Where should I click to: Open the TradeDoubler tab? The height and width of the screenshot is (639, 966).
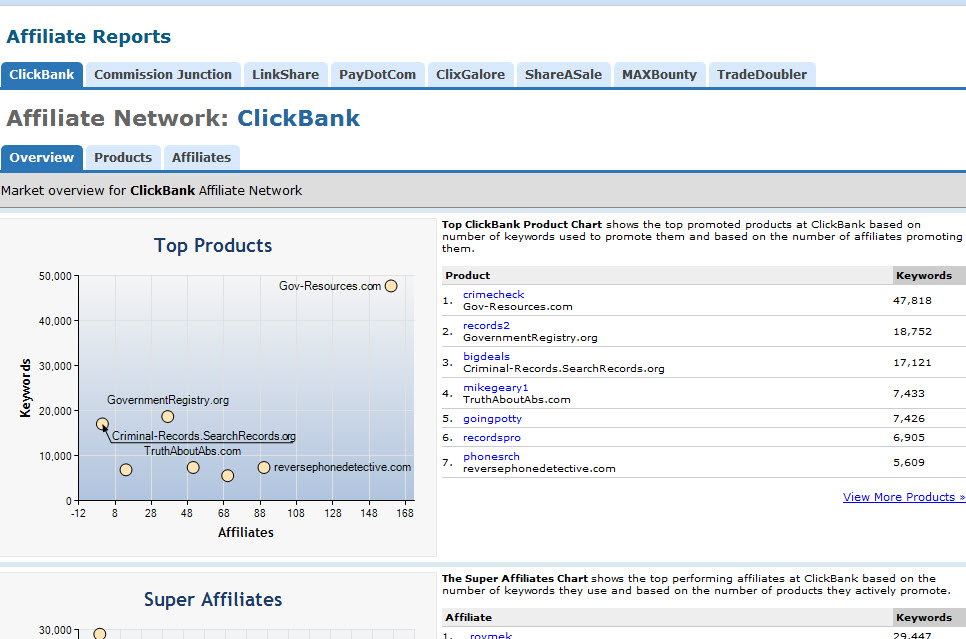coord(761,75)
